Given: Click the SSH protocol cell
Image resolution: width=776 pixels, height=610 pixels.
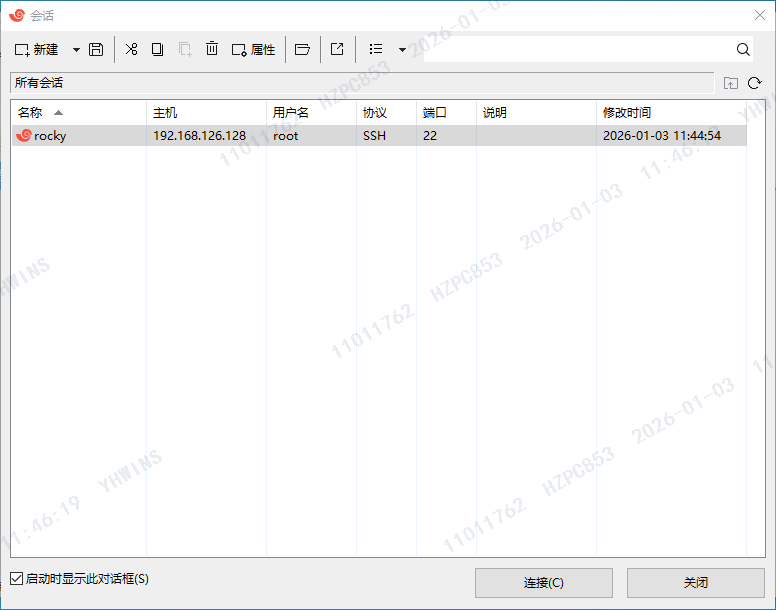Looking at the screenshot, I should (x=374, y=136).
